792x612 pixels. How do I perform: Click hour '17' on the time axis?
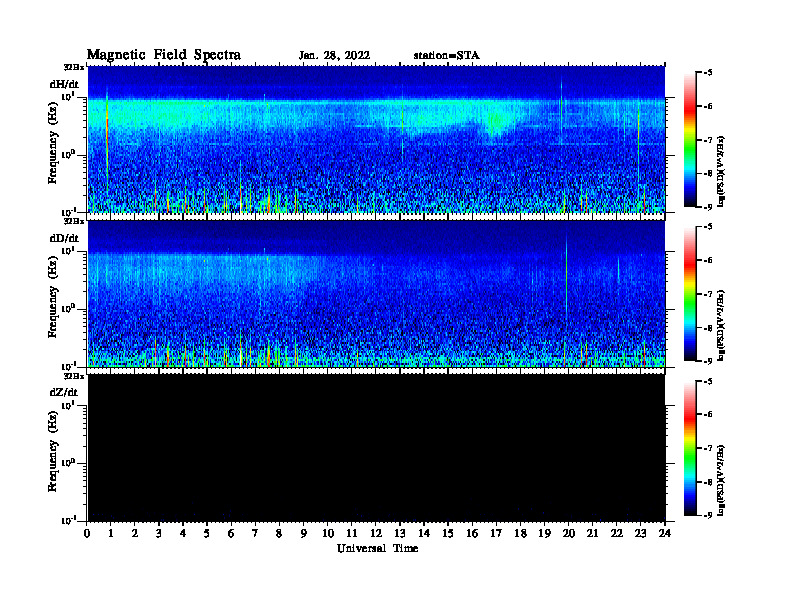tap(496, 533)
